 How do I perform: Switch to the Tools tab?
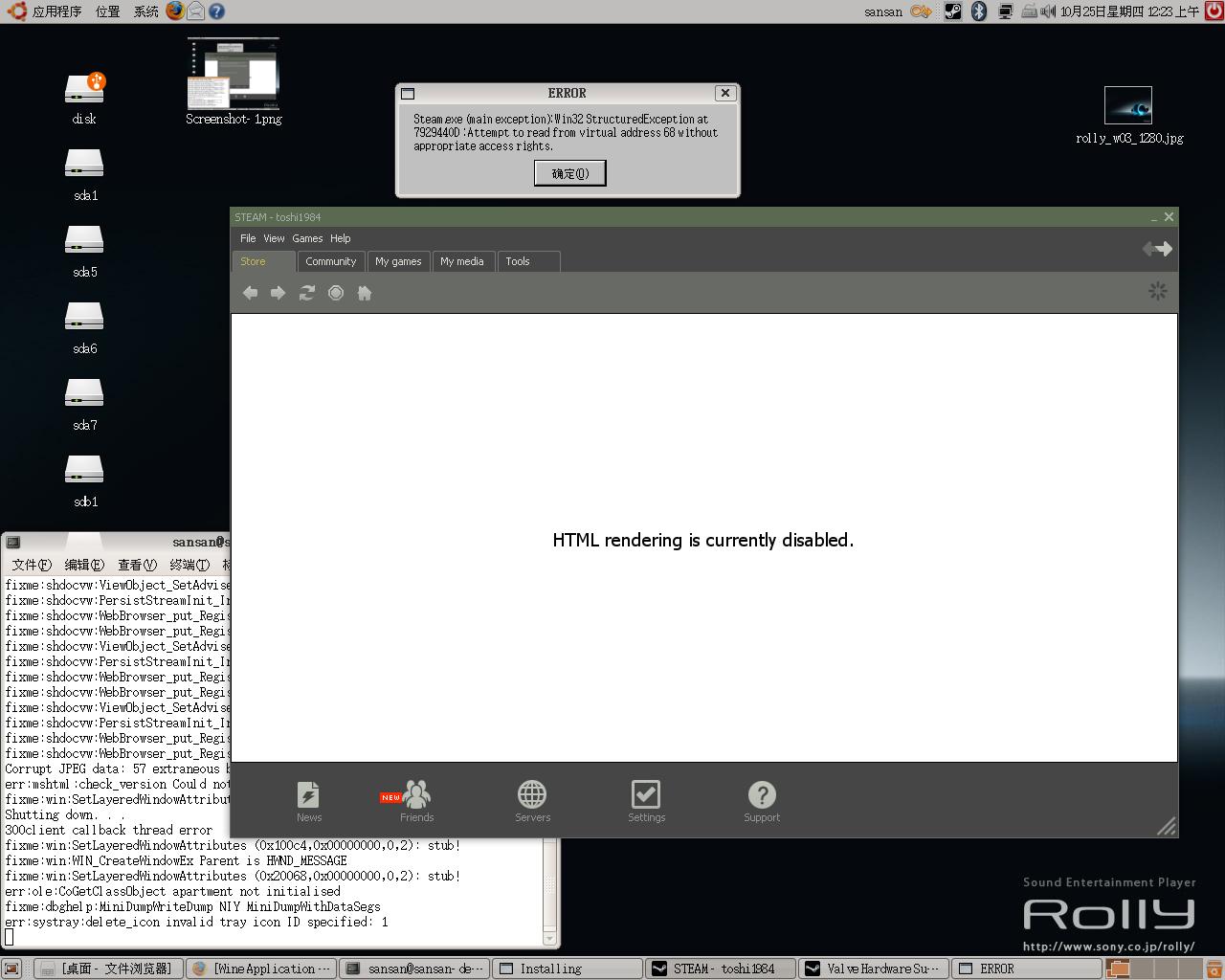(528, 261)
